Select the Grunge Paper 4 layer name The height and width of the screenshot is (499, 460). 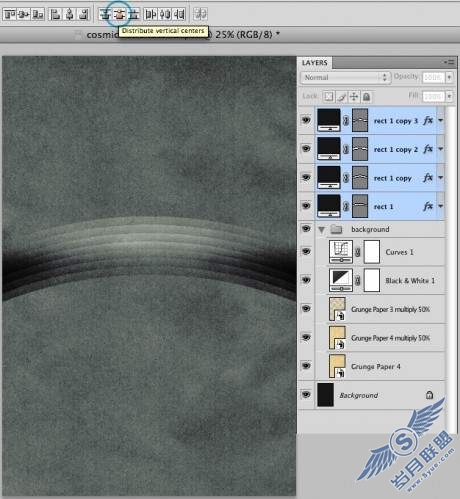[376, 366]
